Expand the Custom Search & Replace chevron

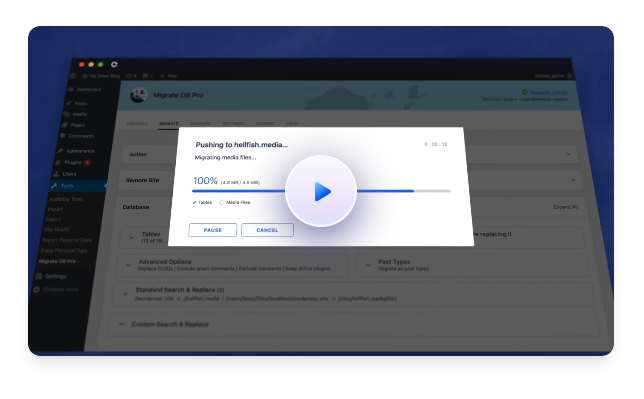[x=121, y=324]
